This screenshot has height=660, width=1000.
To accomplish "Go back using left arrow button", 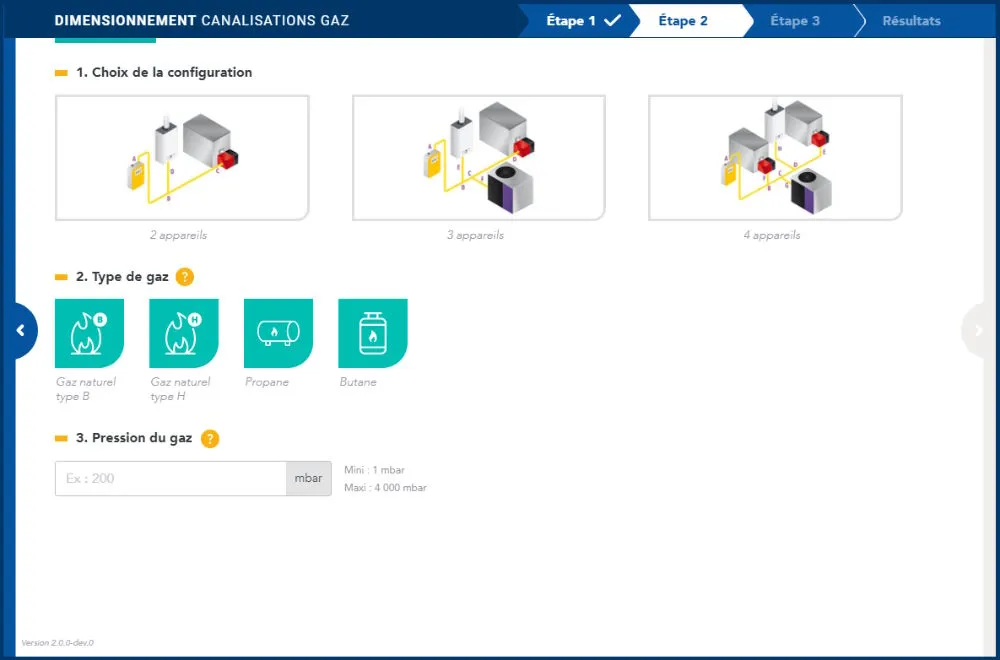I will click(x=20, y=331).
